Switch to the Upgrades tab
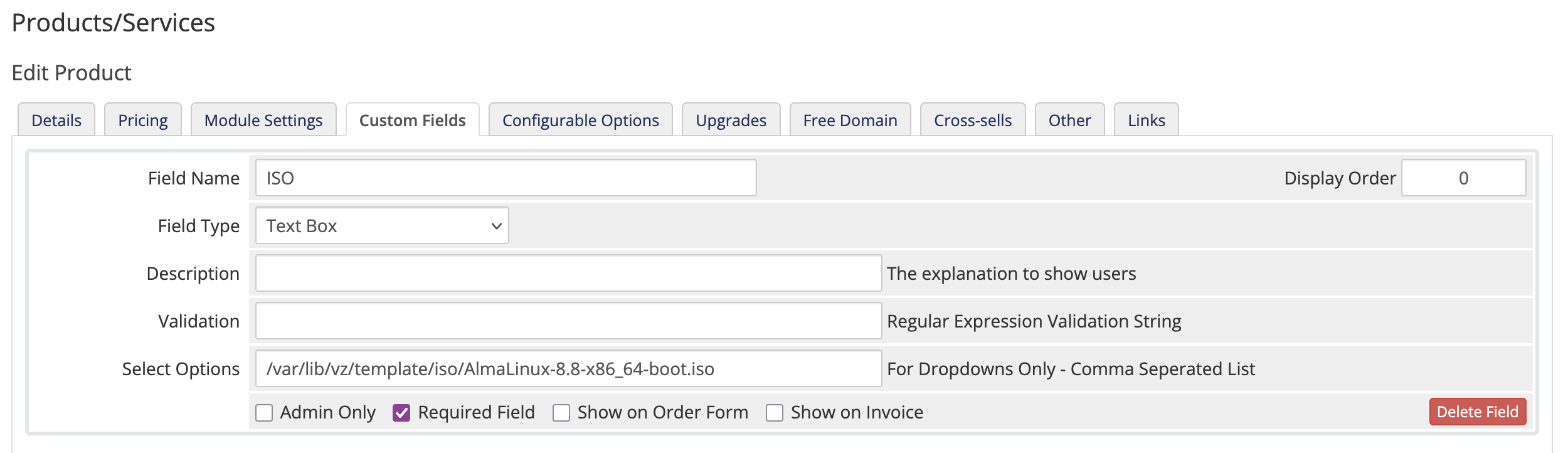The width and height of the screenshot is (1568, 453). pos(730,120)
